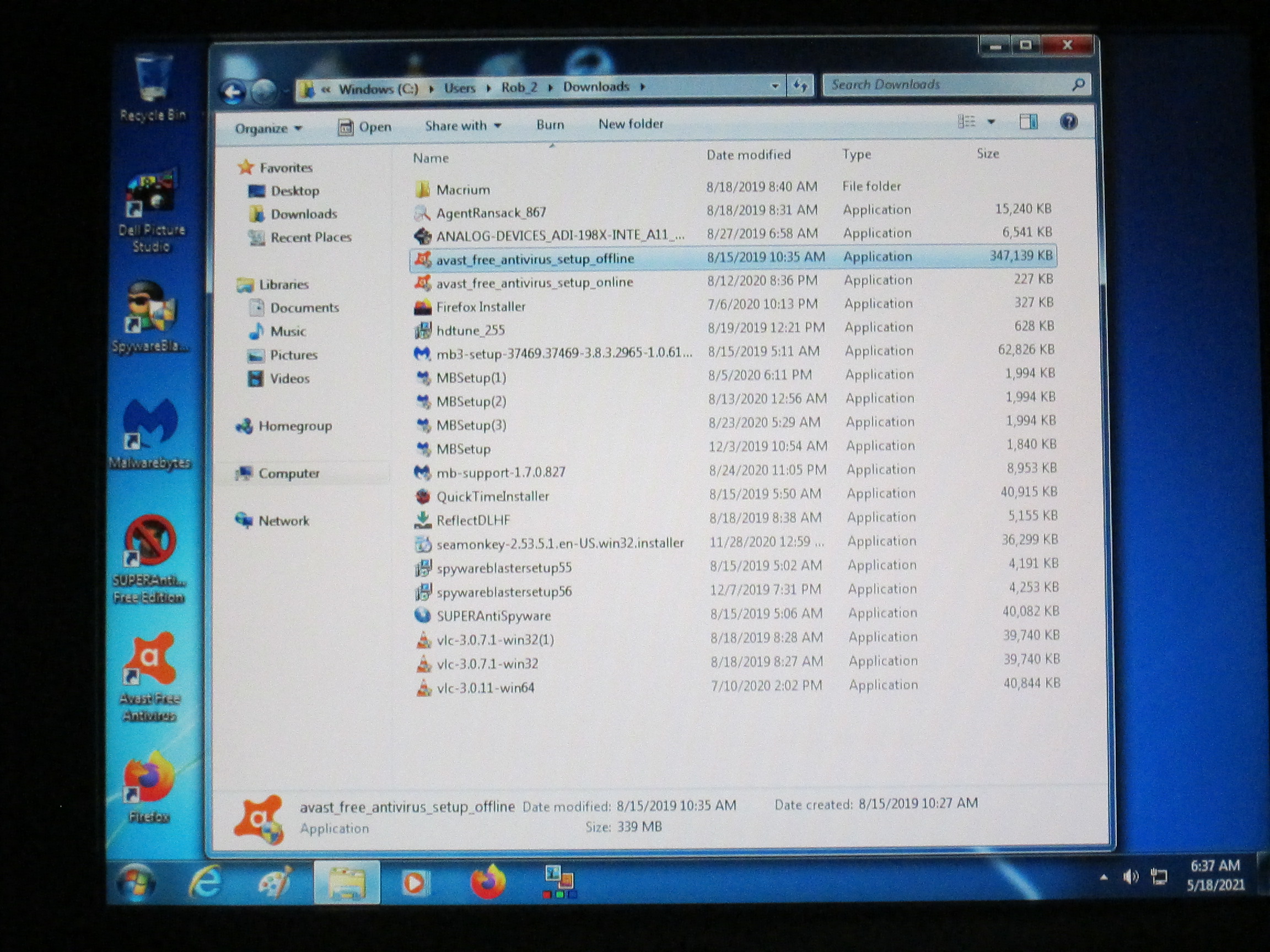Viewport: 1270px width, 952px height.
Task: Expand breadcrumb arrow after Rob_2
Action: point(550,87)
